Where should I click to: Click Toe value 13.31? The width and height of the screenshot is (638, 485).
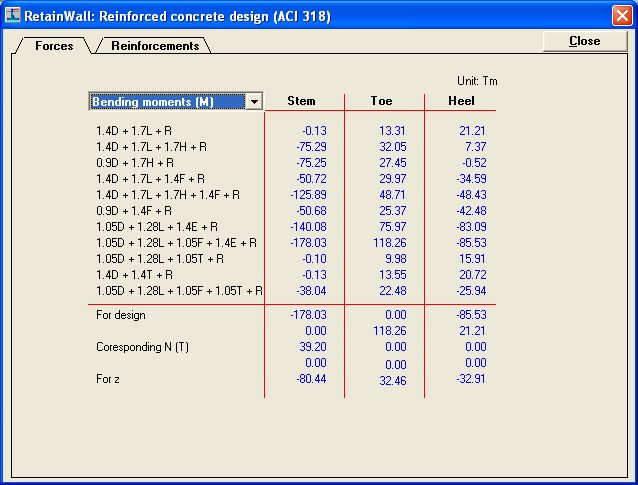click(x=393, y=131)
